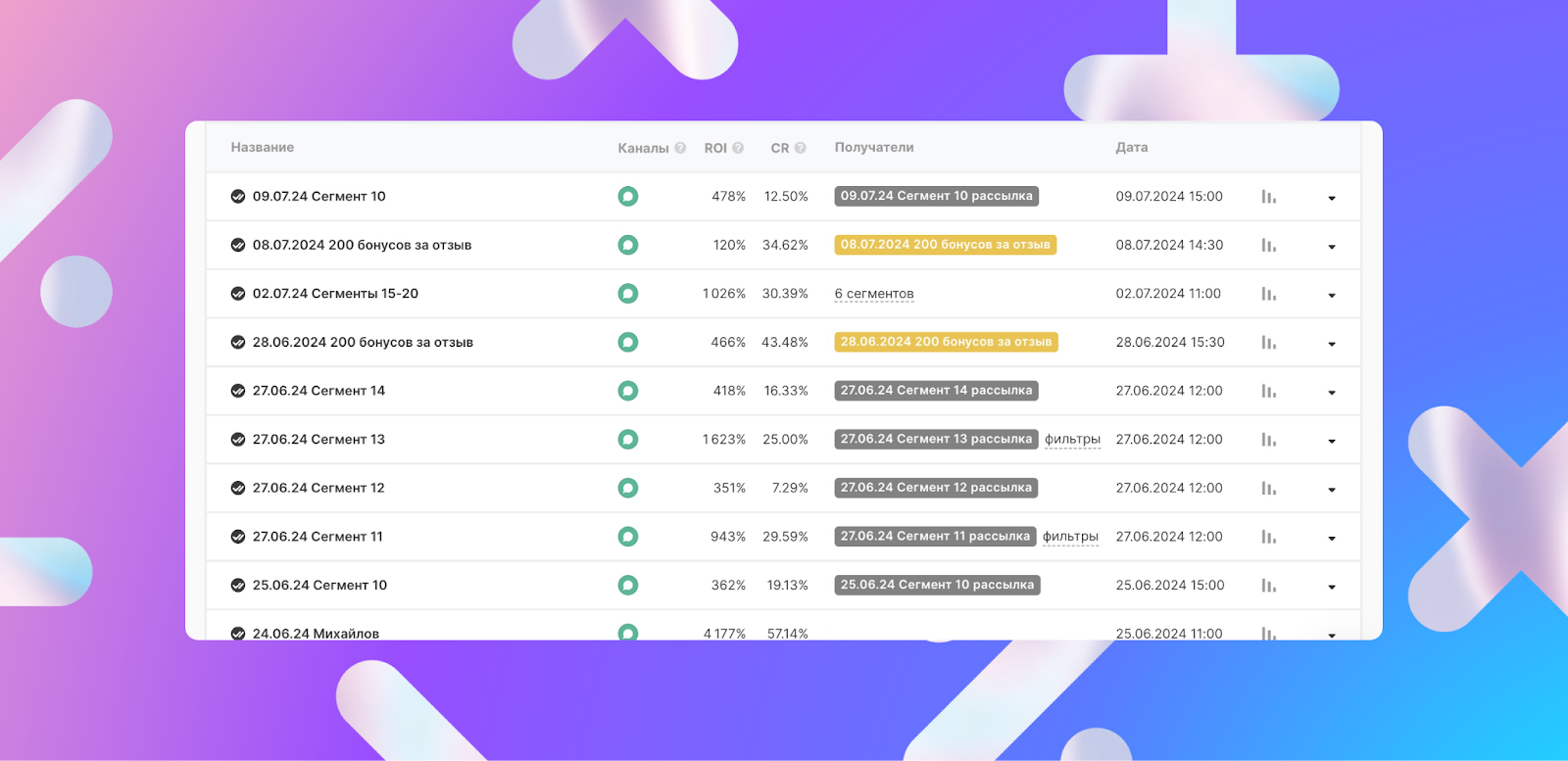This screenshot has width=1568, height=761.
Task: Expand actions menu for 27.06.24 Сегмент 13
Action: [x=1332, y=442]
